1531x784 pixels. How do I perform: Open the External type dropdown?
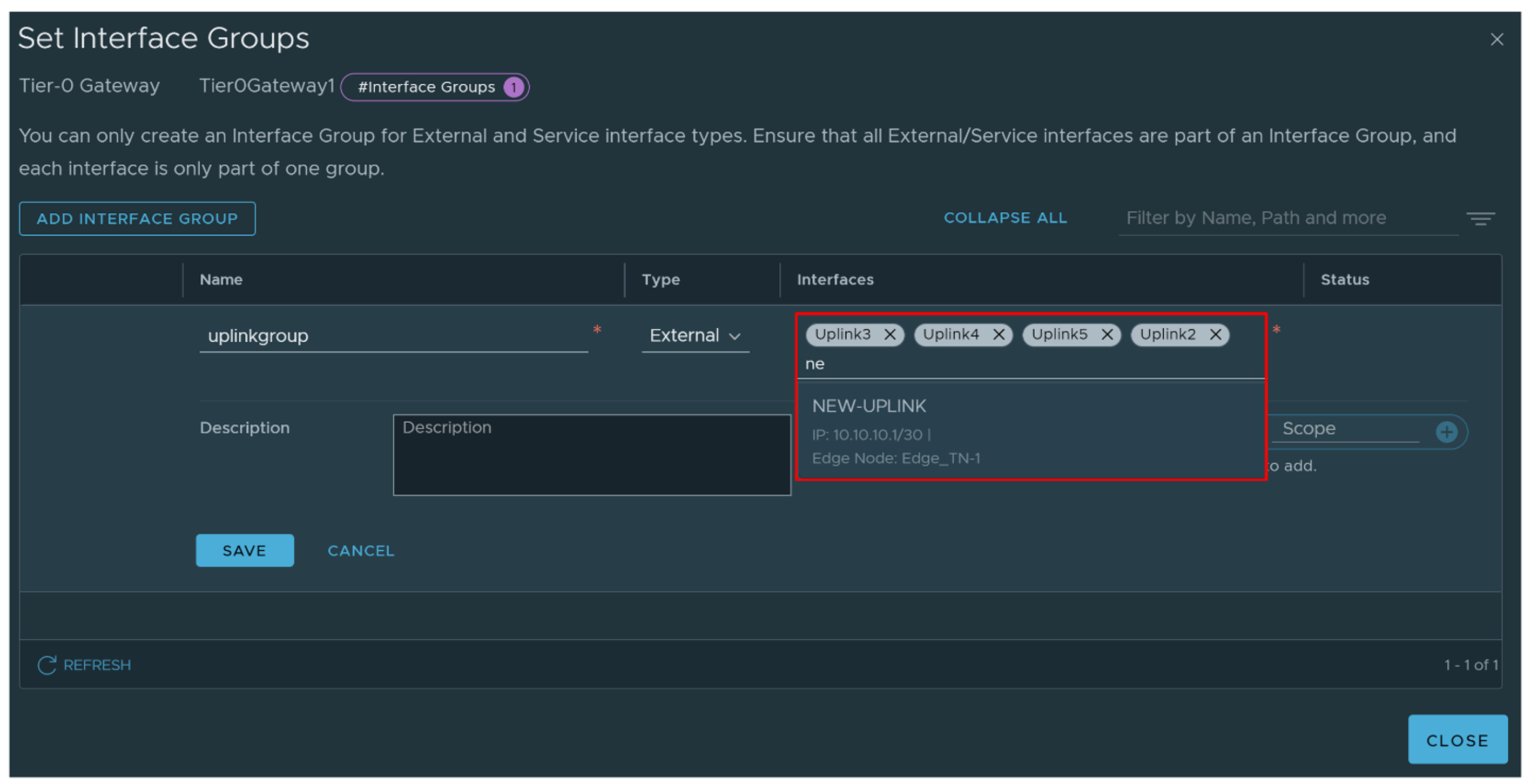(x=694, y=336)
